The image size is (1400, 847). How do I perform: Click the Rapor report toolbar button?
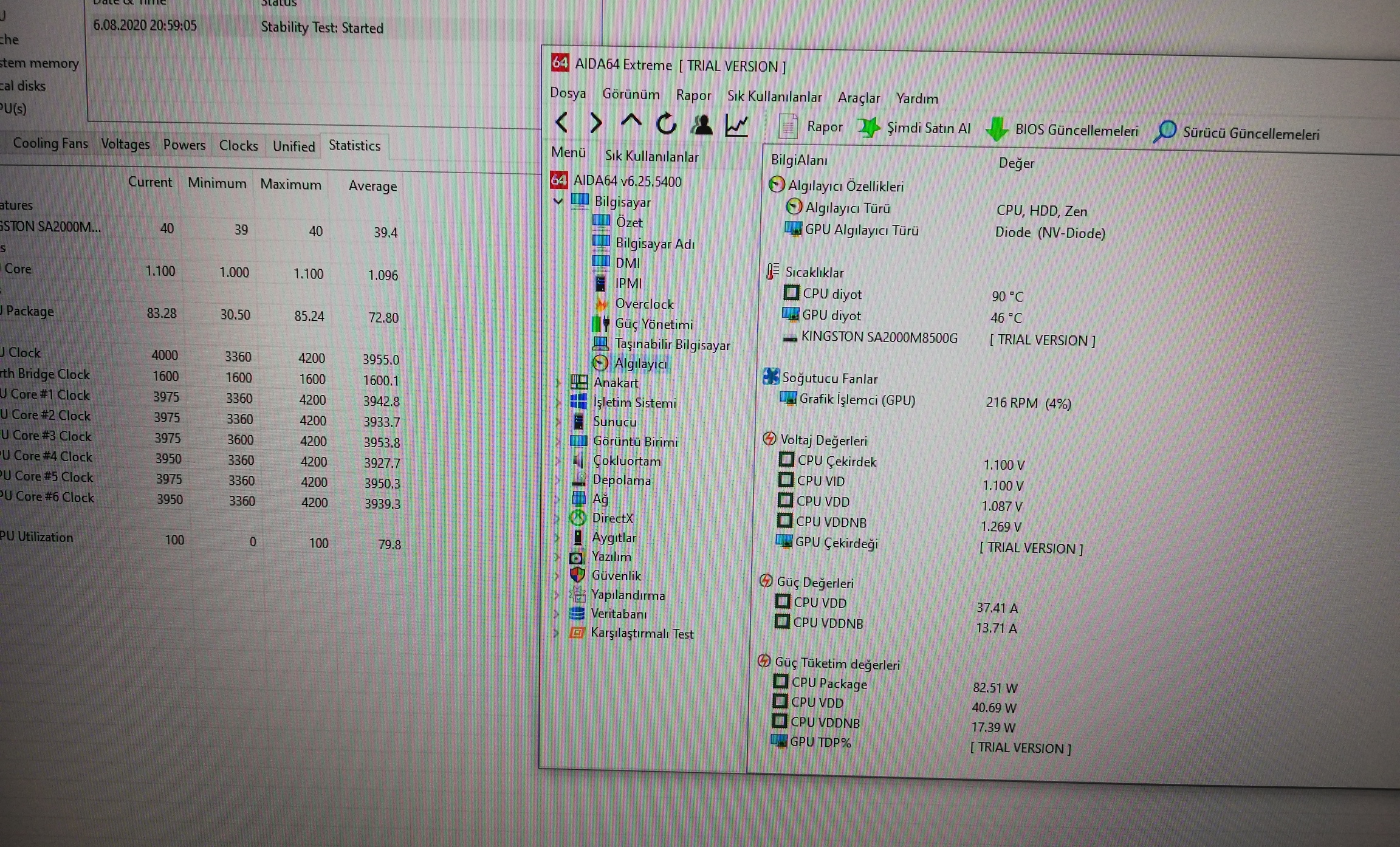pos(811,127)
